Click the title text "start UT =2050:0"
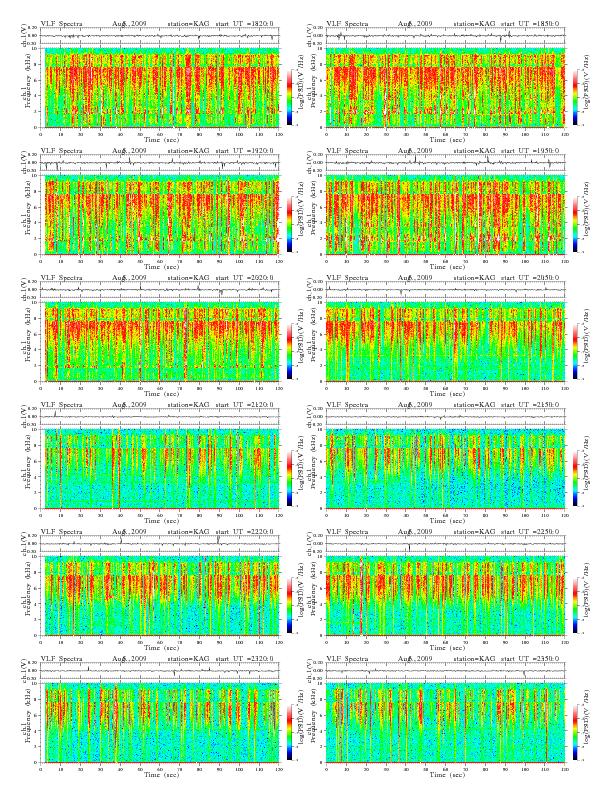 pos(530,278)
